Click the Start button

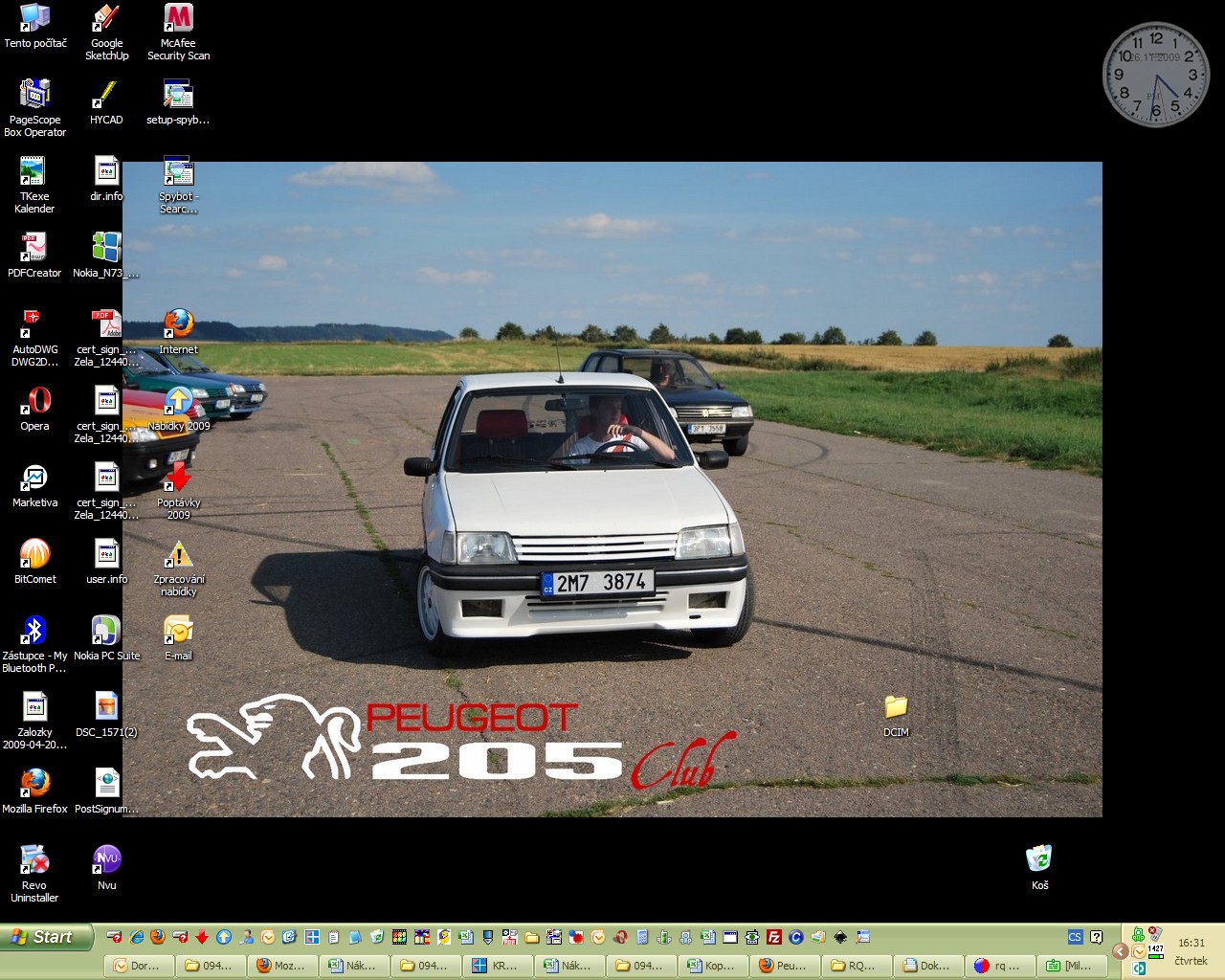pyautogui.click(x=47, y=938)
